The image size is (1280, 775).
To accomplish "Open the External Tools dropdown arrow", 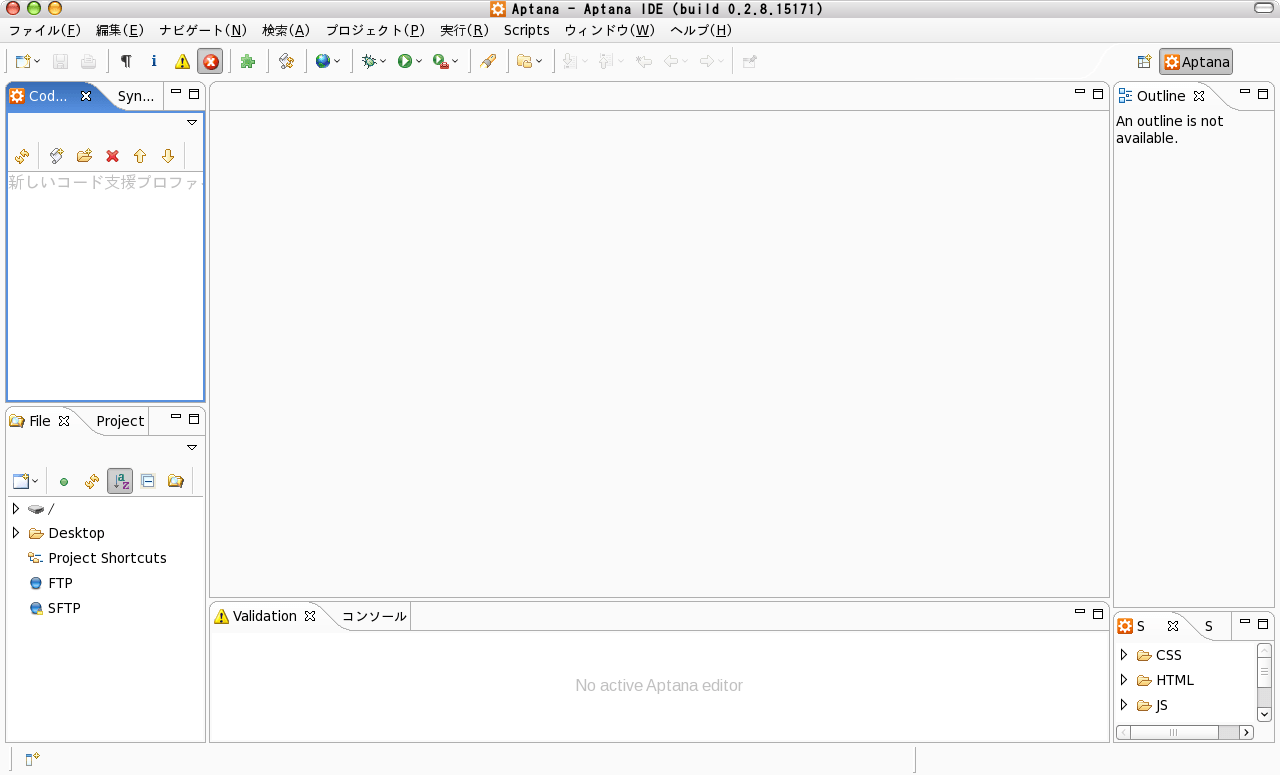I will pos(455,61).
